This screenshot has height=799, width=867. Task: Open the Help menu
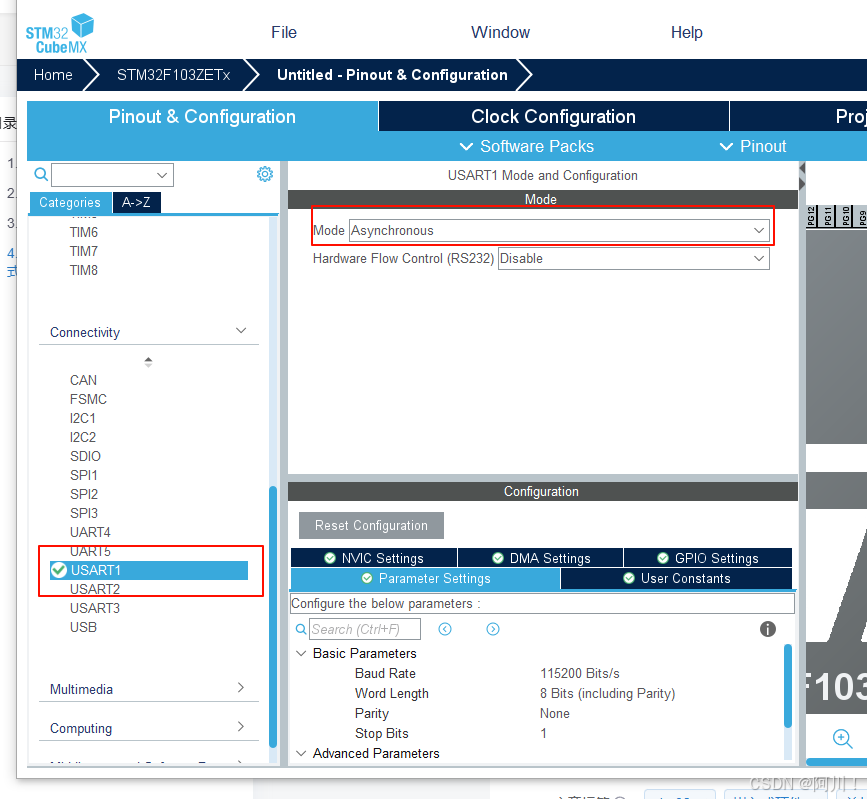(x=687, y=33)
